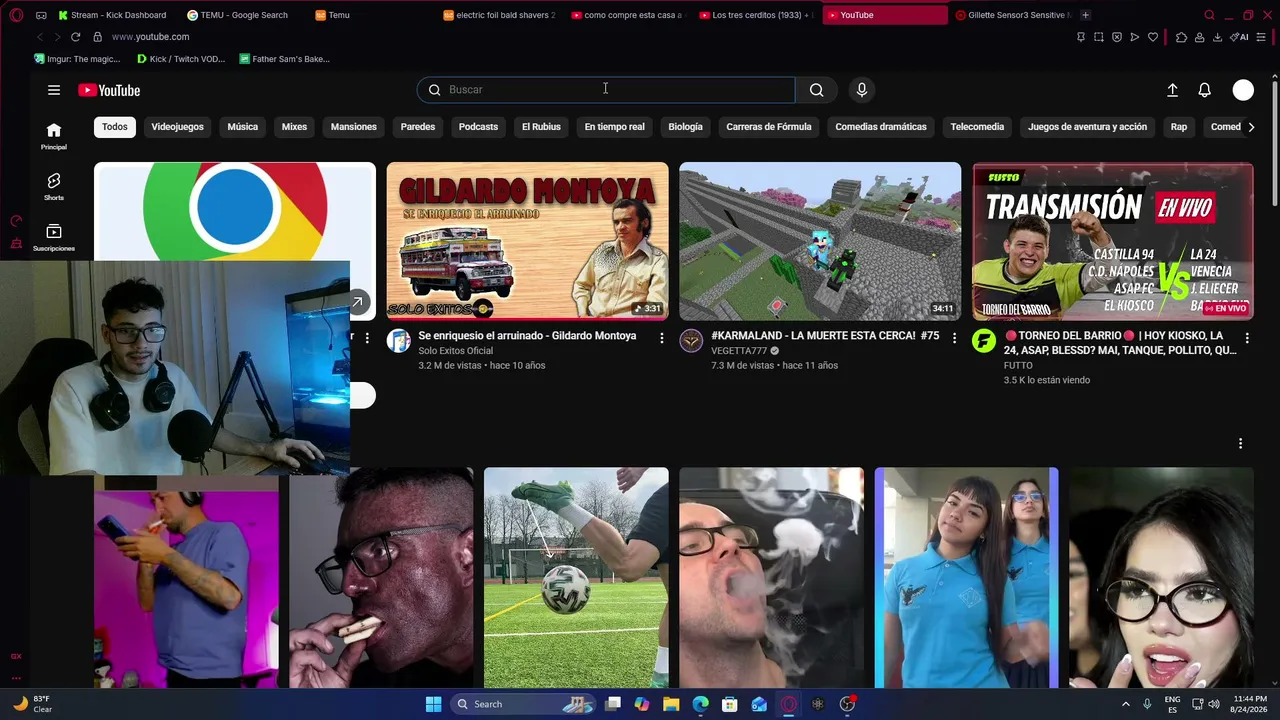The height and width of the screenshot is (720, 1280).
Task: Select the Mansiones chip
Action: (354, 127)
